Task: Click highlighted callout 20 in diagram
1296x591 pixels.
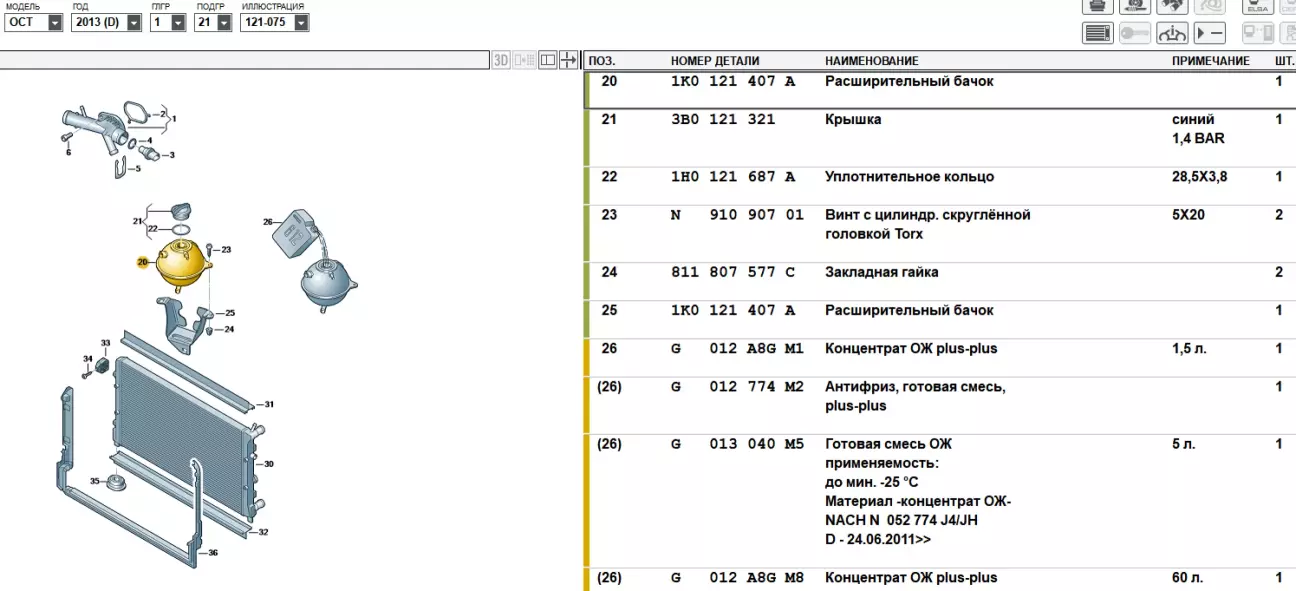Action: (142, 262)
